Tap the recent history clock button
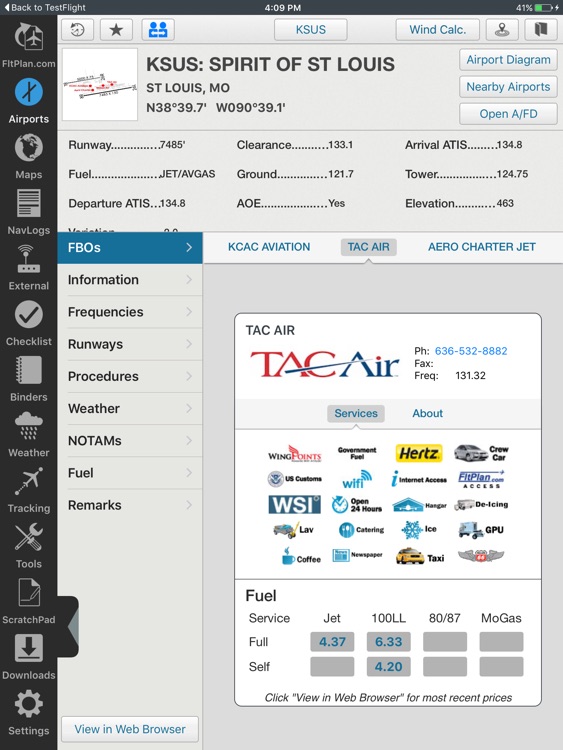Image resolution: width=563 pixels, height=750 pixels. click(77, 30)
